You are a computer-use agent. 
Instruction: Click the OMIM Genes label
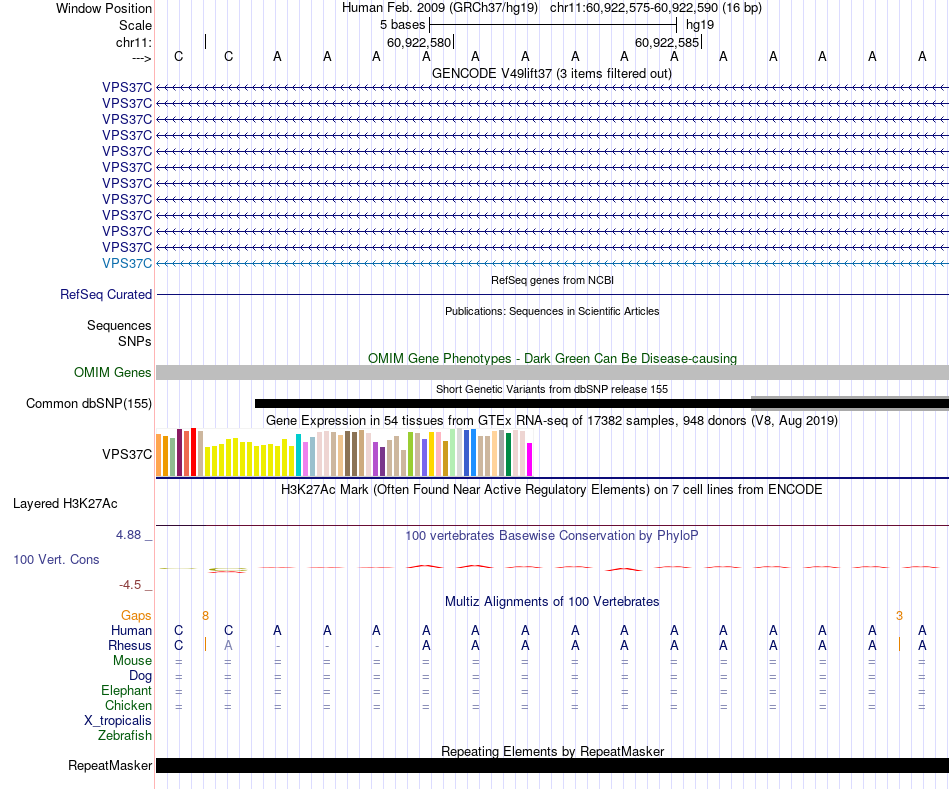point(113,373)
